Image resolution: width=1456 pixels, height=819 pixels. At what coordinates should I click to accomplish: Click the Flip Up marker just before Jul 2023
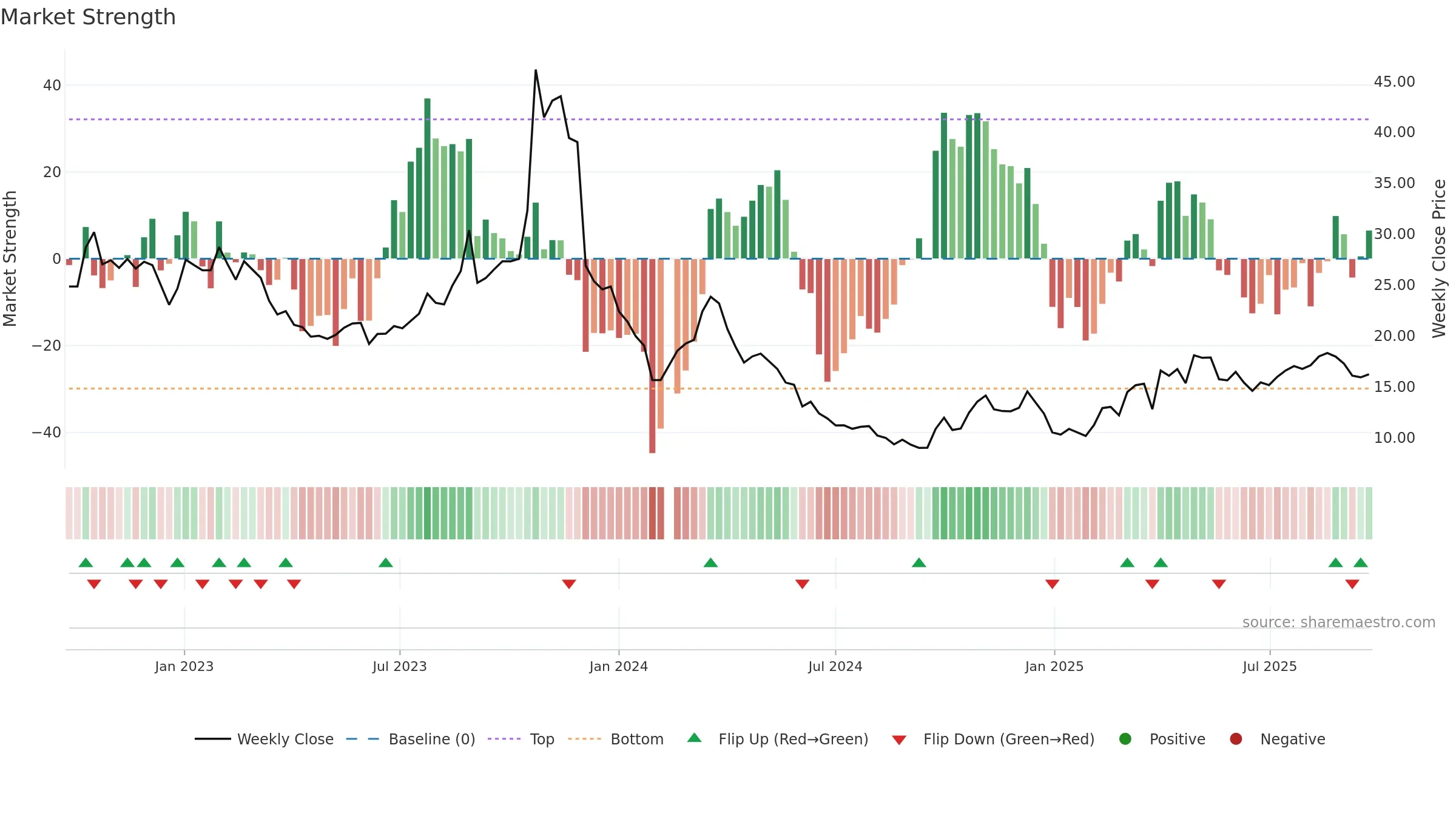[386, 562]
